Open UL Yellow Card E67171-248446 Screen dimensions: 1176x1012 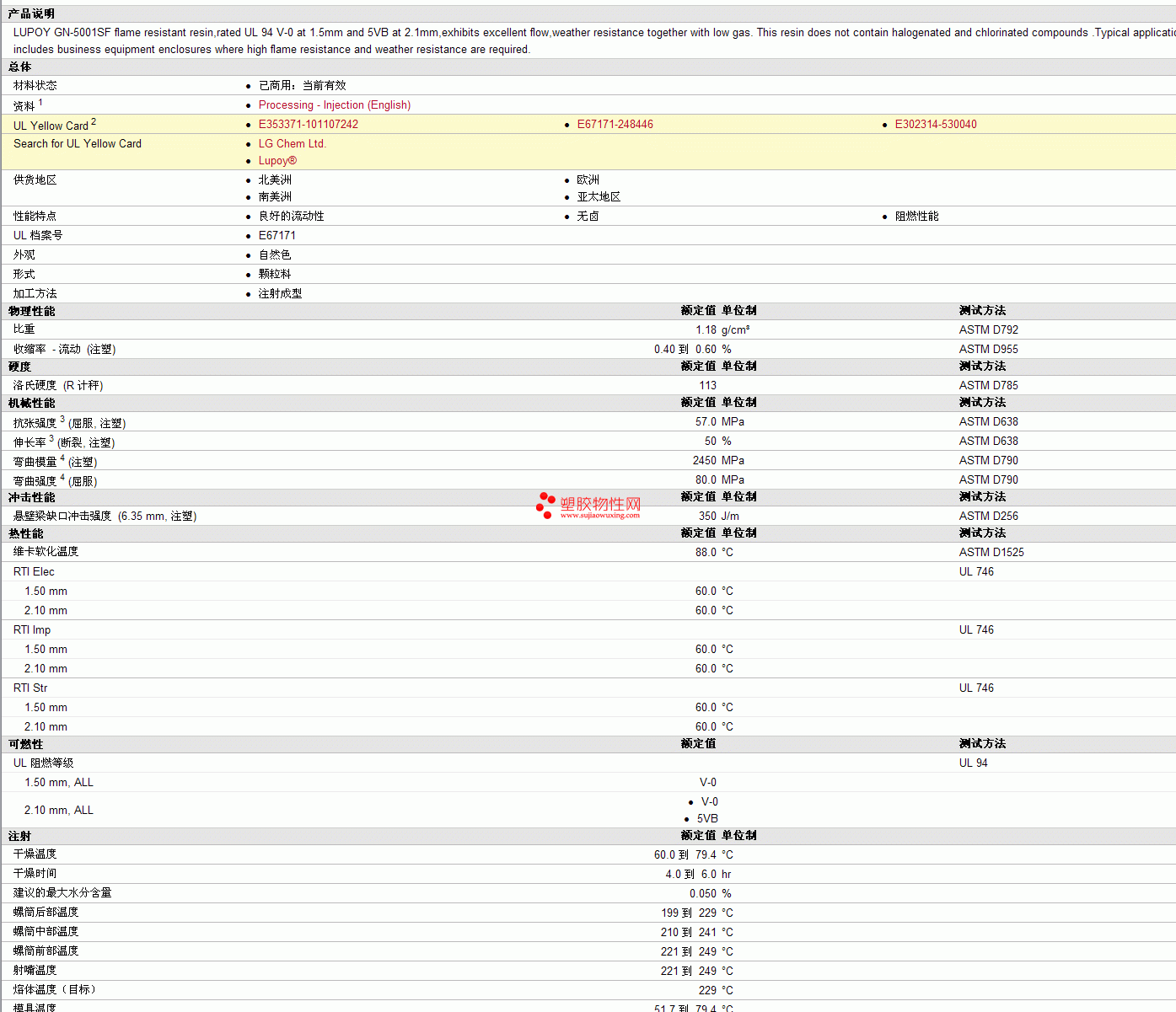[615, 125]
